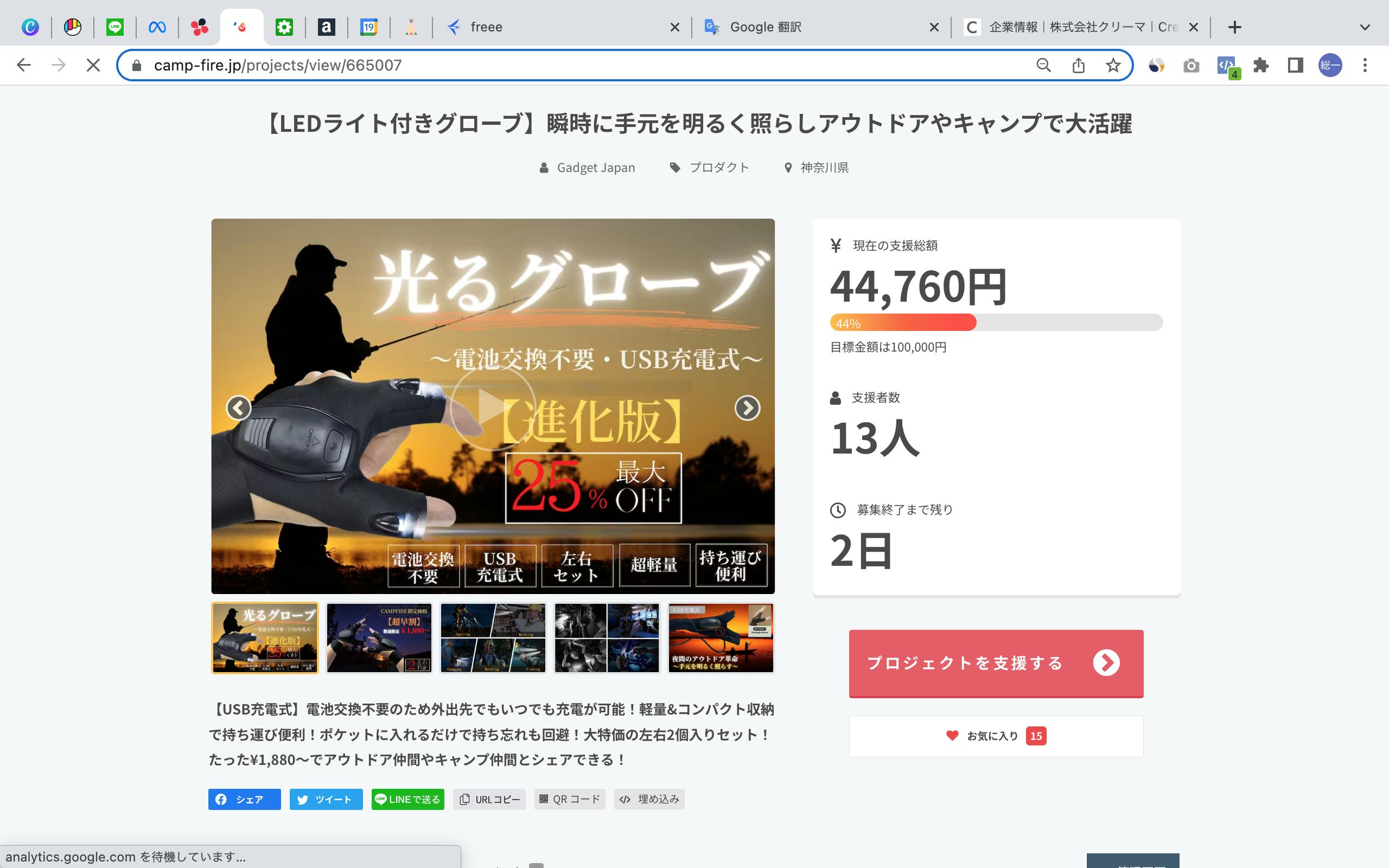Click プロジェクトを支援する button
1389x868 pixels.
[996, 663]
